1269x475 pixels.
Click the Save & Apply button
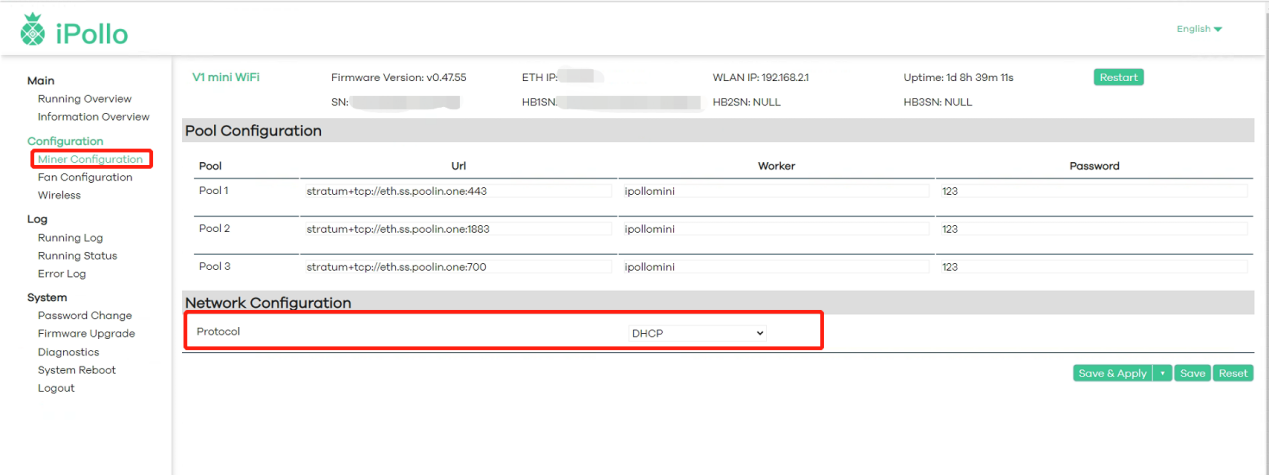tap(1112, 373)
